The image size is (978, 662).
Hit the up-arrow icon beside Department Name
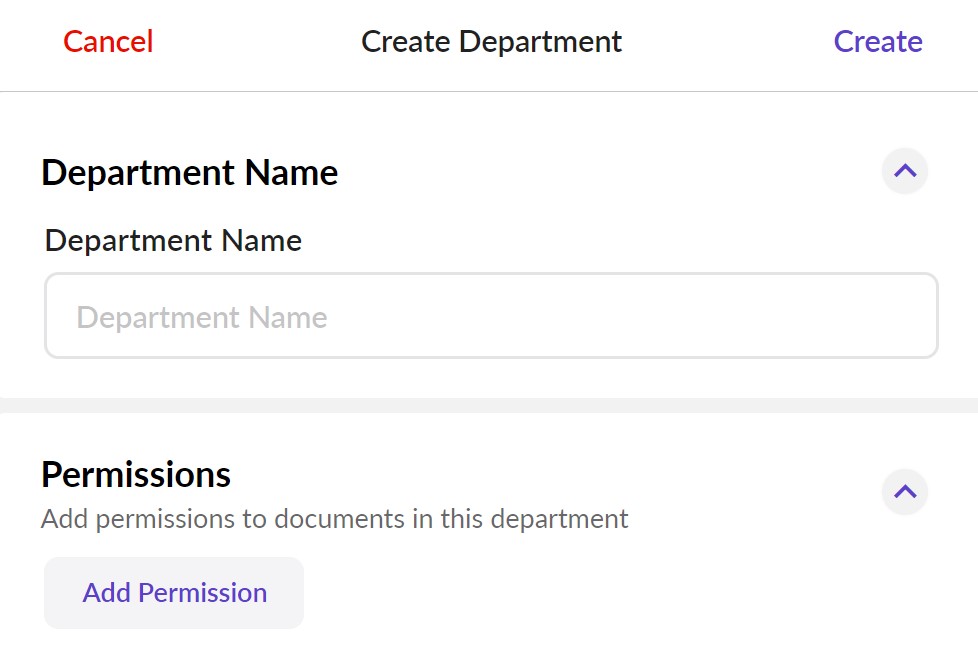coord(904,171)
